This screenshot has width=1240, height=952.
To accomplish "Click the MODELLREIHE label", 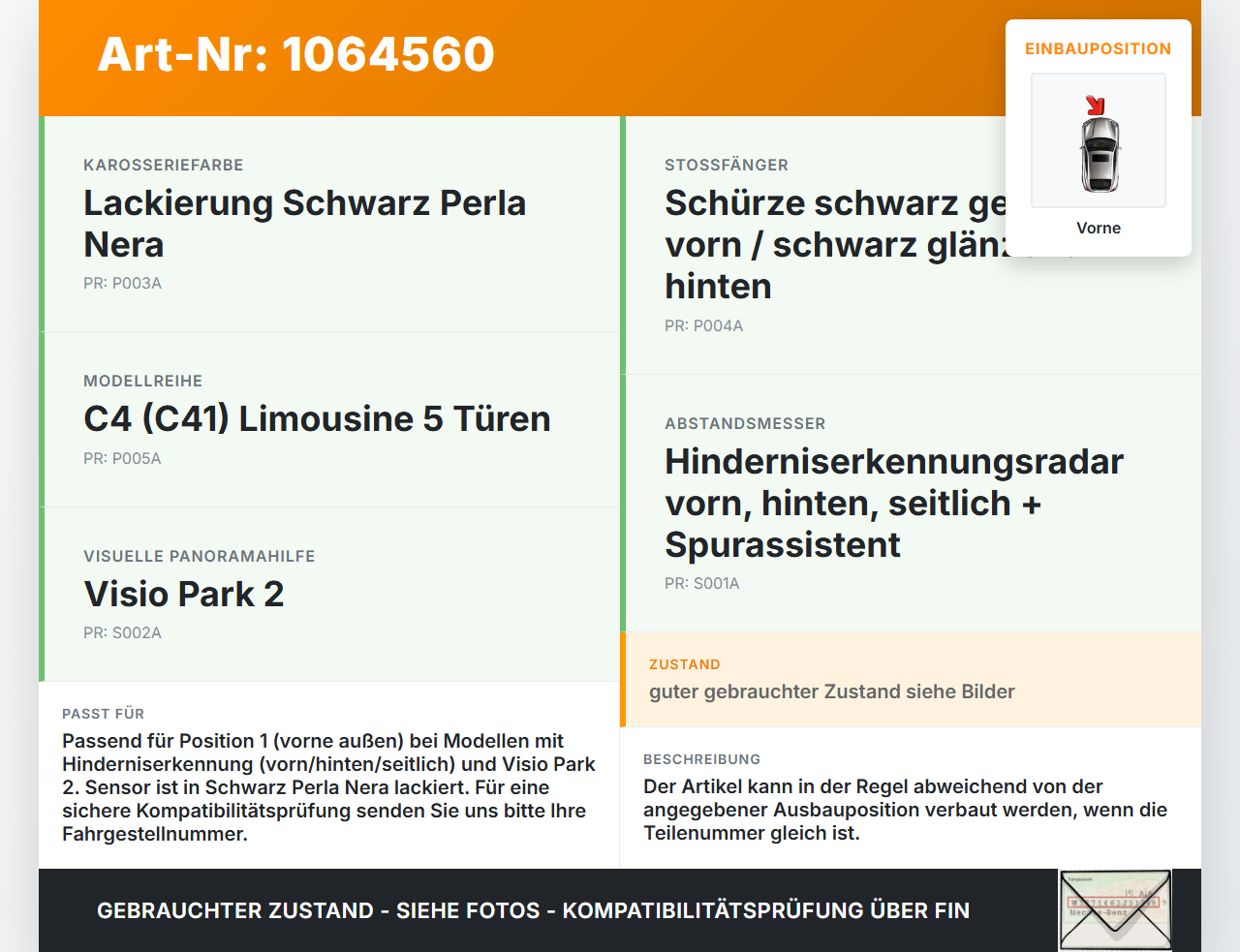I will [143, 381].
